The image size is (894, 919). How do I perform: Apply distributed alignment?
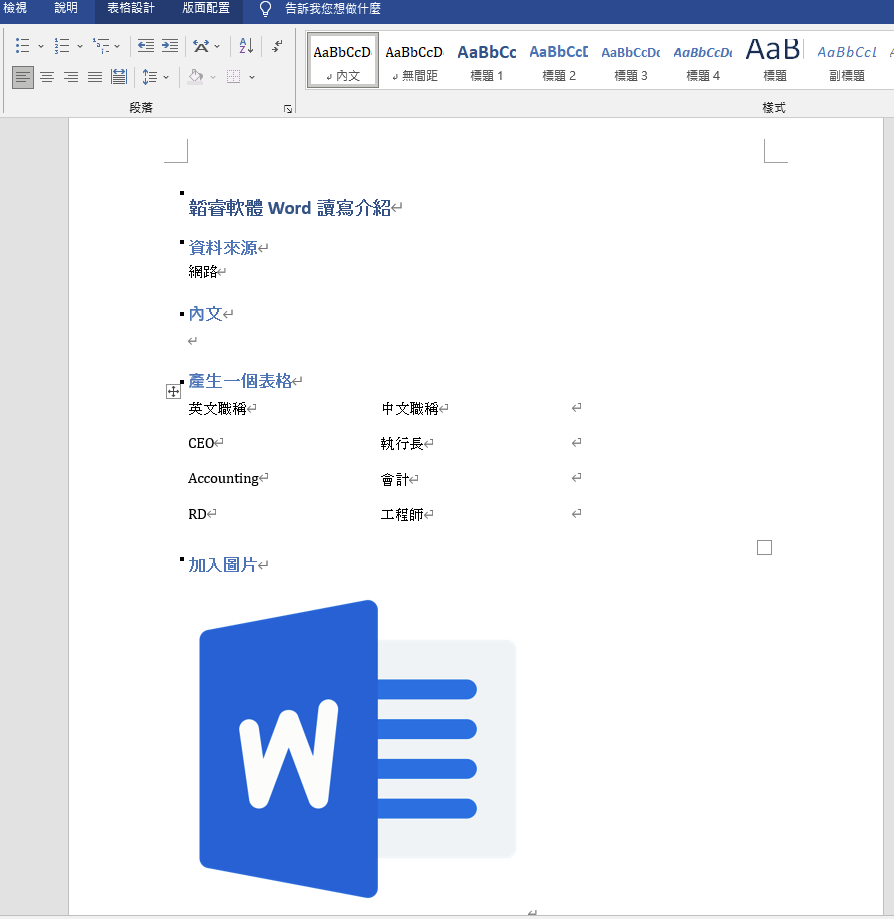point(118,77)
